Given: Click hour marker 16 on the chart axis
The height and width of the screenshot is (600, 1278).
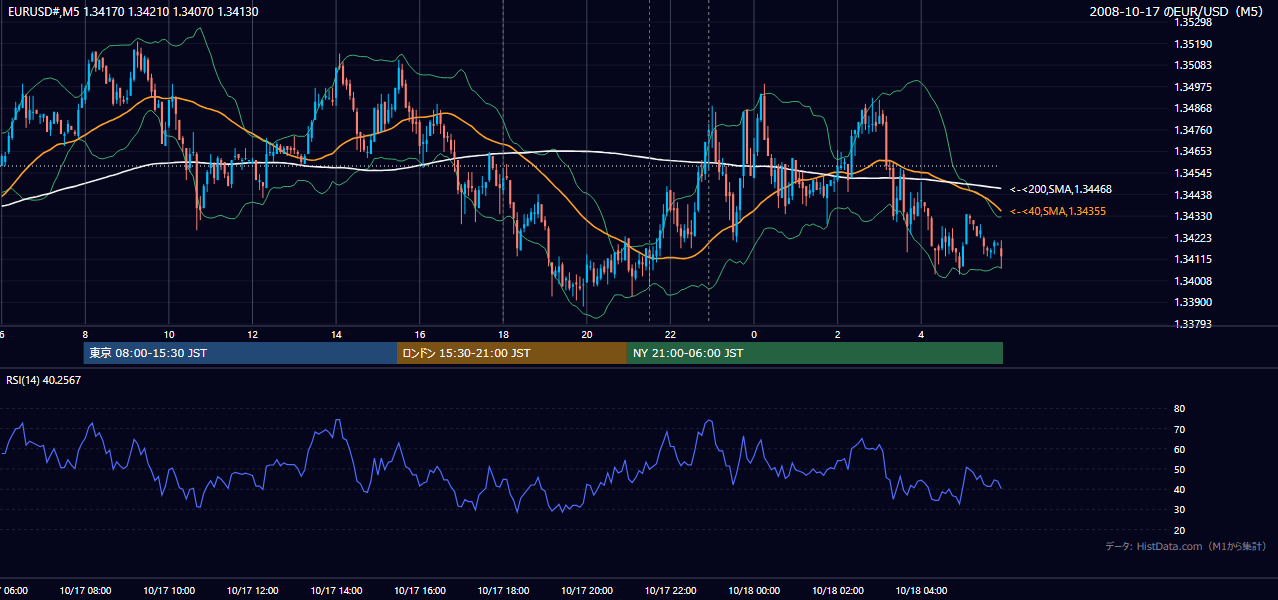Looking at the screenshot, I should pos(420,335).
